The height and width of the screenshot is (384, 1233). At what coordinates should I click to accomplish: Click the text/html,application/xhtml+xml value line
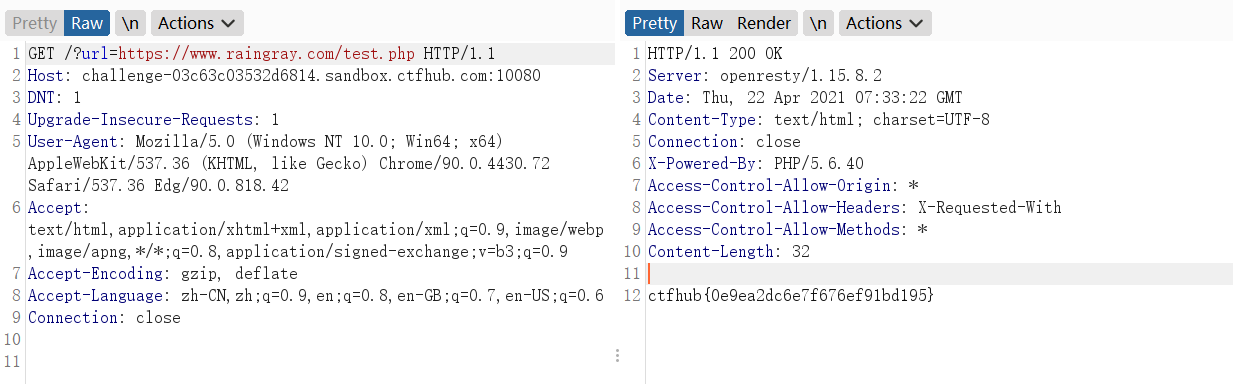point(316,230)
